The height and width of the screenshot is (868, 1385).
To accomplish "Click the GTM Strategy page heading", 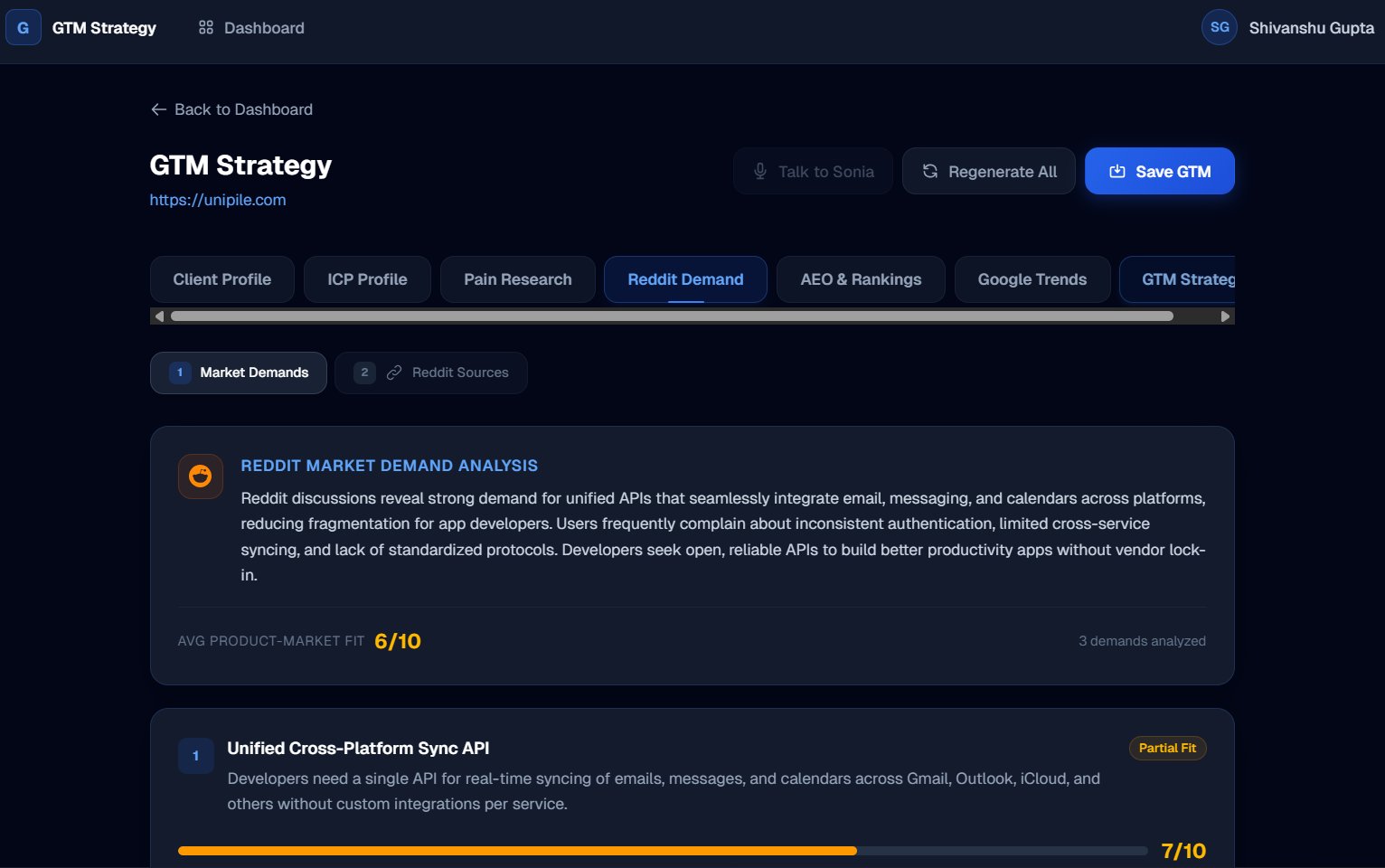I will [x=240, y=165].
